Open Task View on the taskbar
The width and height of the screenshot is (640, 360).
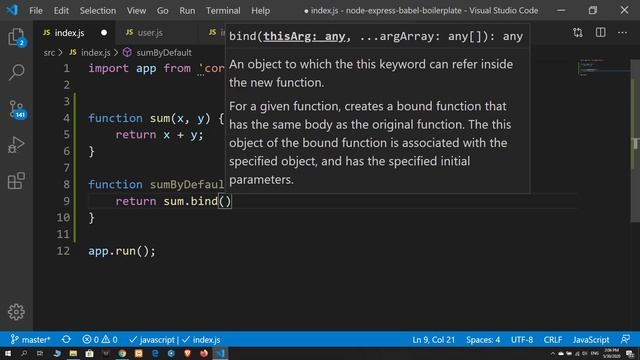40,353
